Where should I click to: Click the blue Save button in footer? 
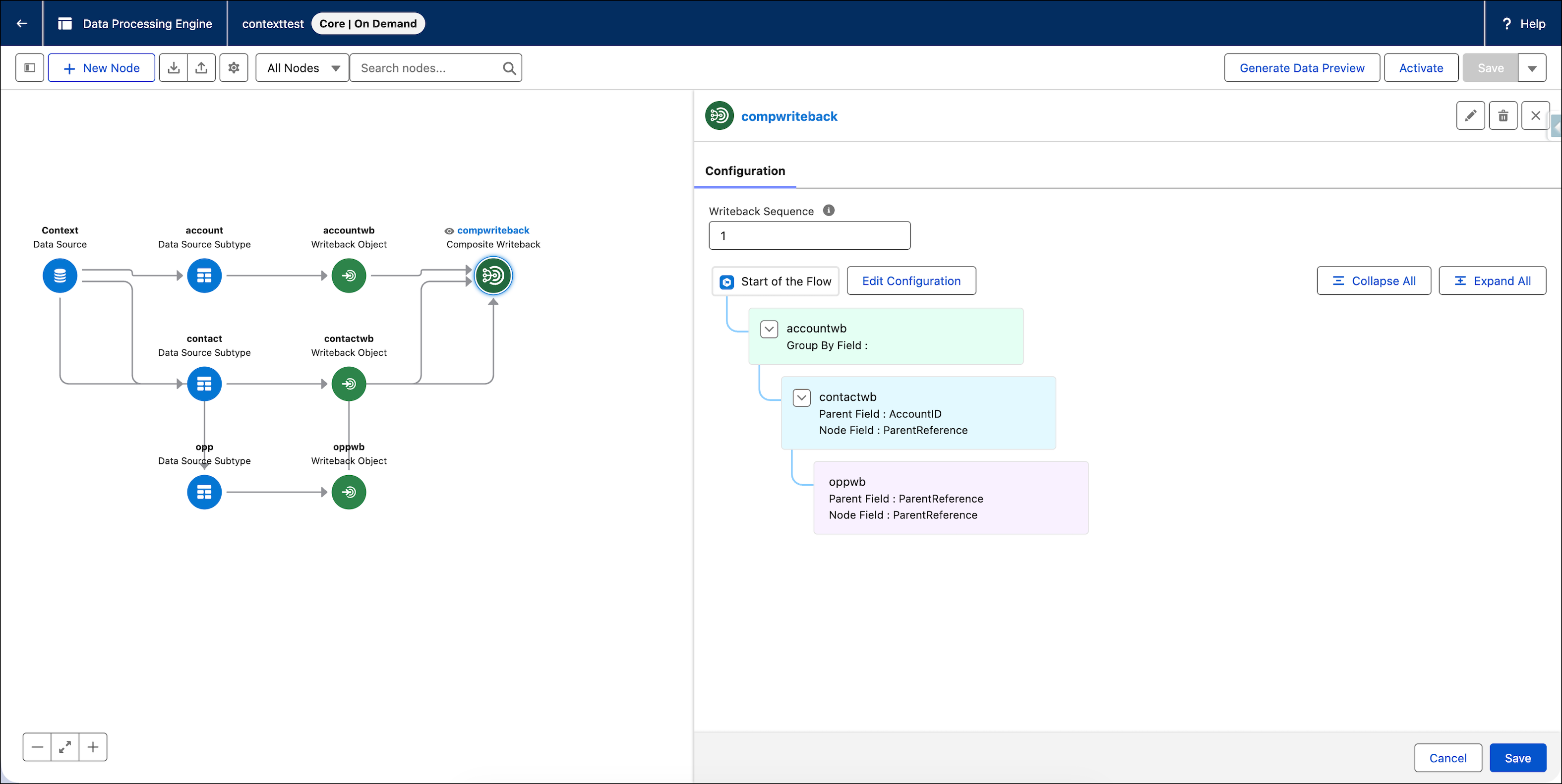[x=1518, y=758]
